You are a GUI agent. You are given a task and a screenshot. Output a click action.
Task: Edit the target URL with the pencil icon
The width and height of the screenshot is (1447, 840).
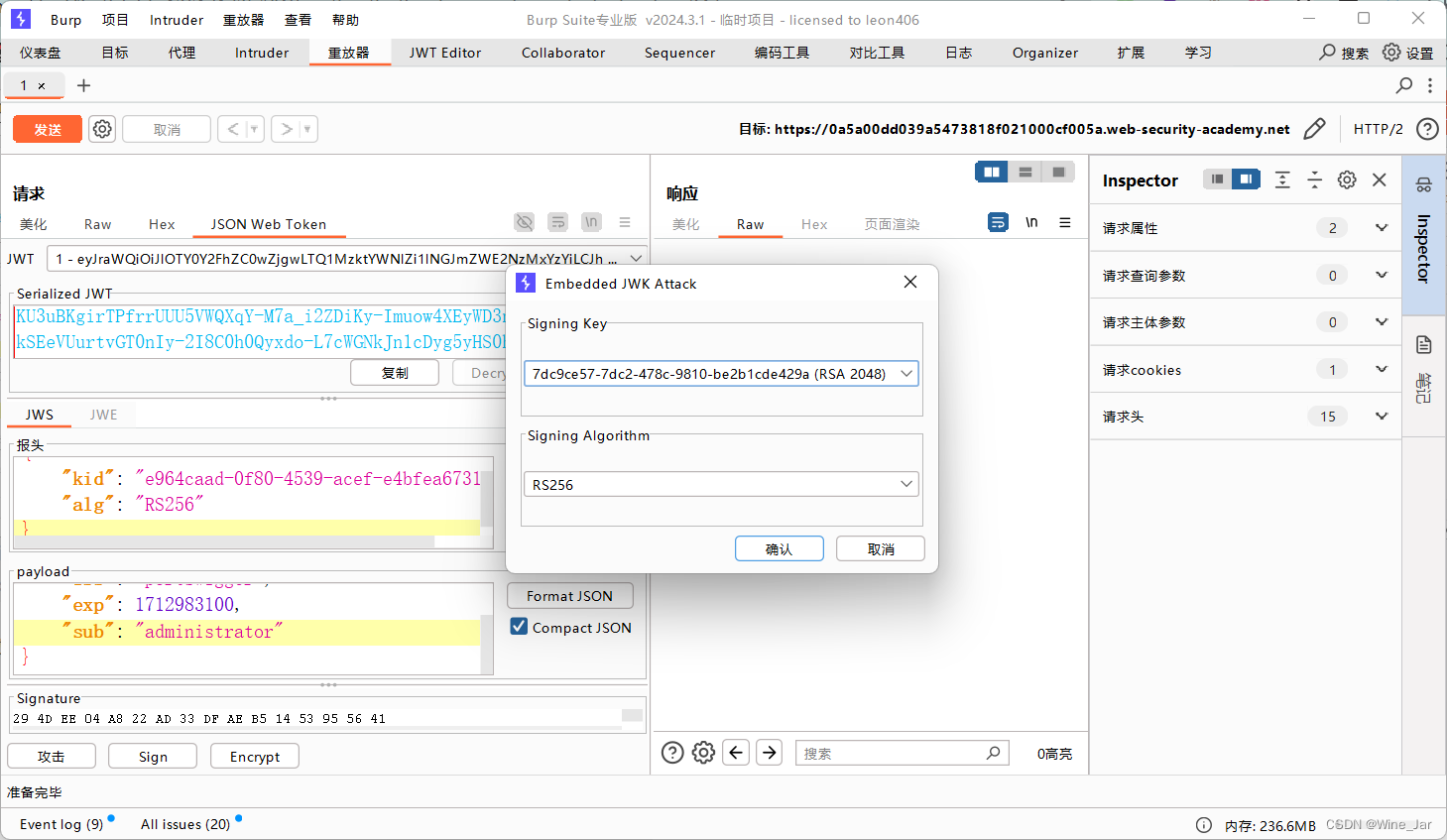point(1314,129)
